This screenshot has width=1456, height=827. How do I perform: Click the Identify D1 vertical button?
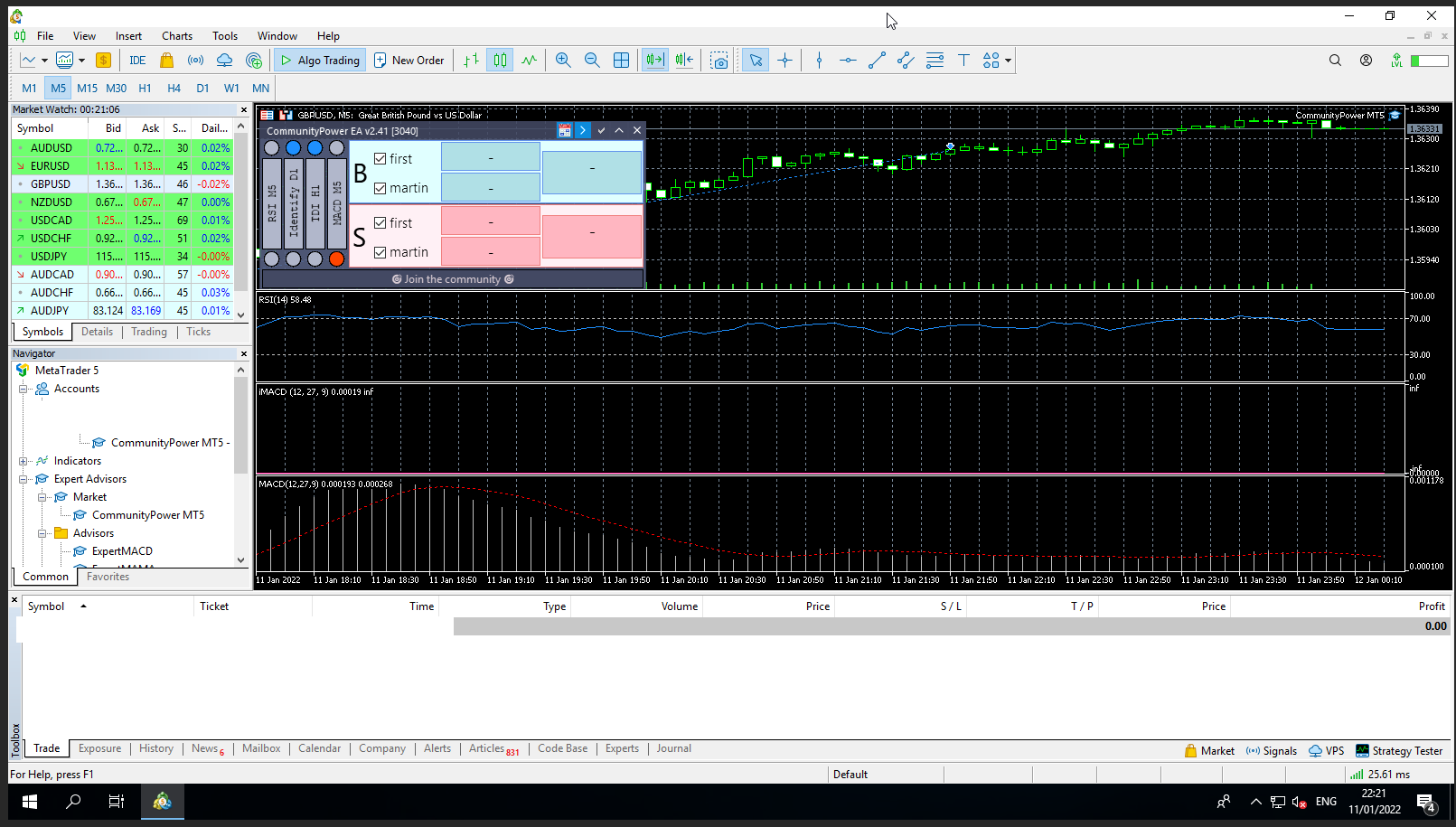(x=293, y=204)
